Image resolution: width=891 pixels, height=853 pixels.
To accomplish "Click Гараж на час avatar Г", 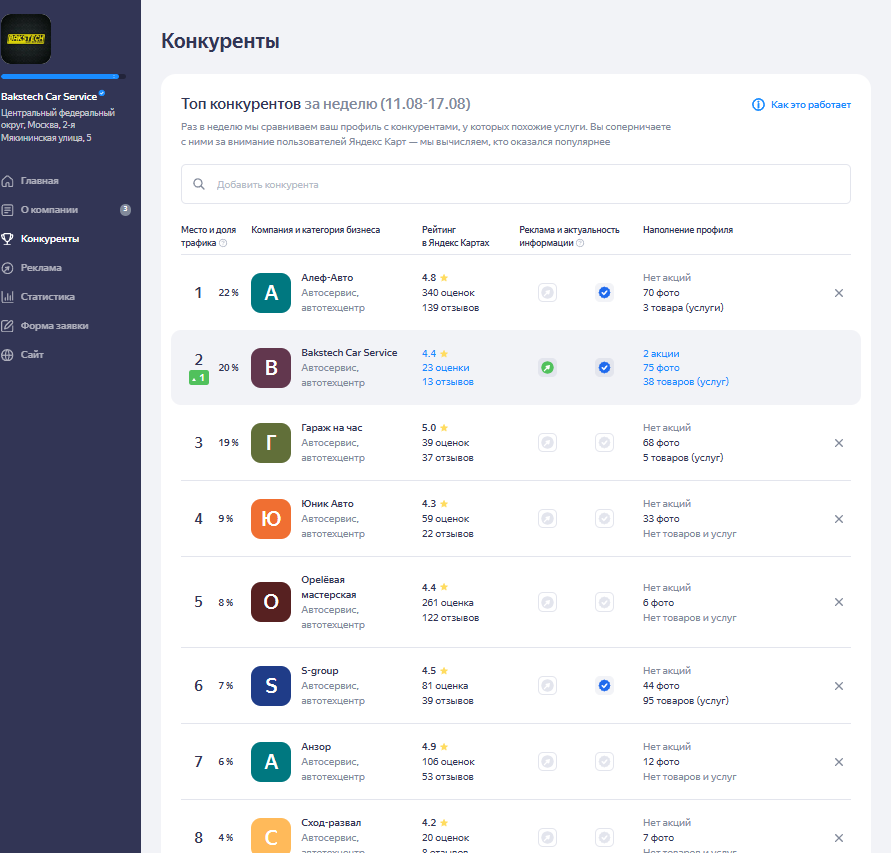I will (x=271, y=443).
